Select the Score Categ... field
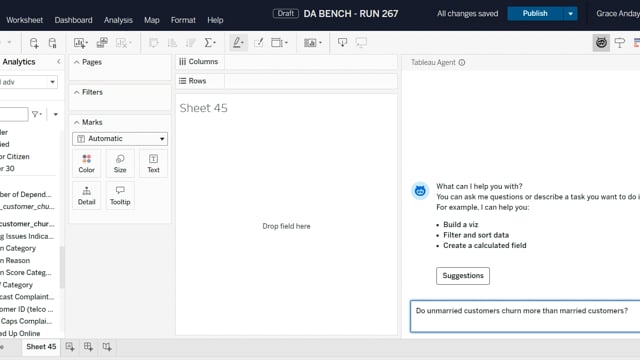 (x=26, y=272)
